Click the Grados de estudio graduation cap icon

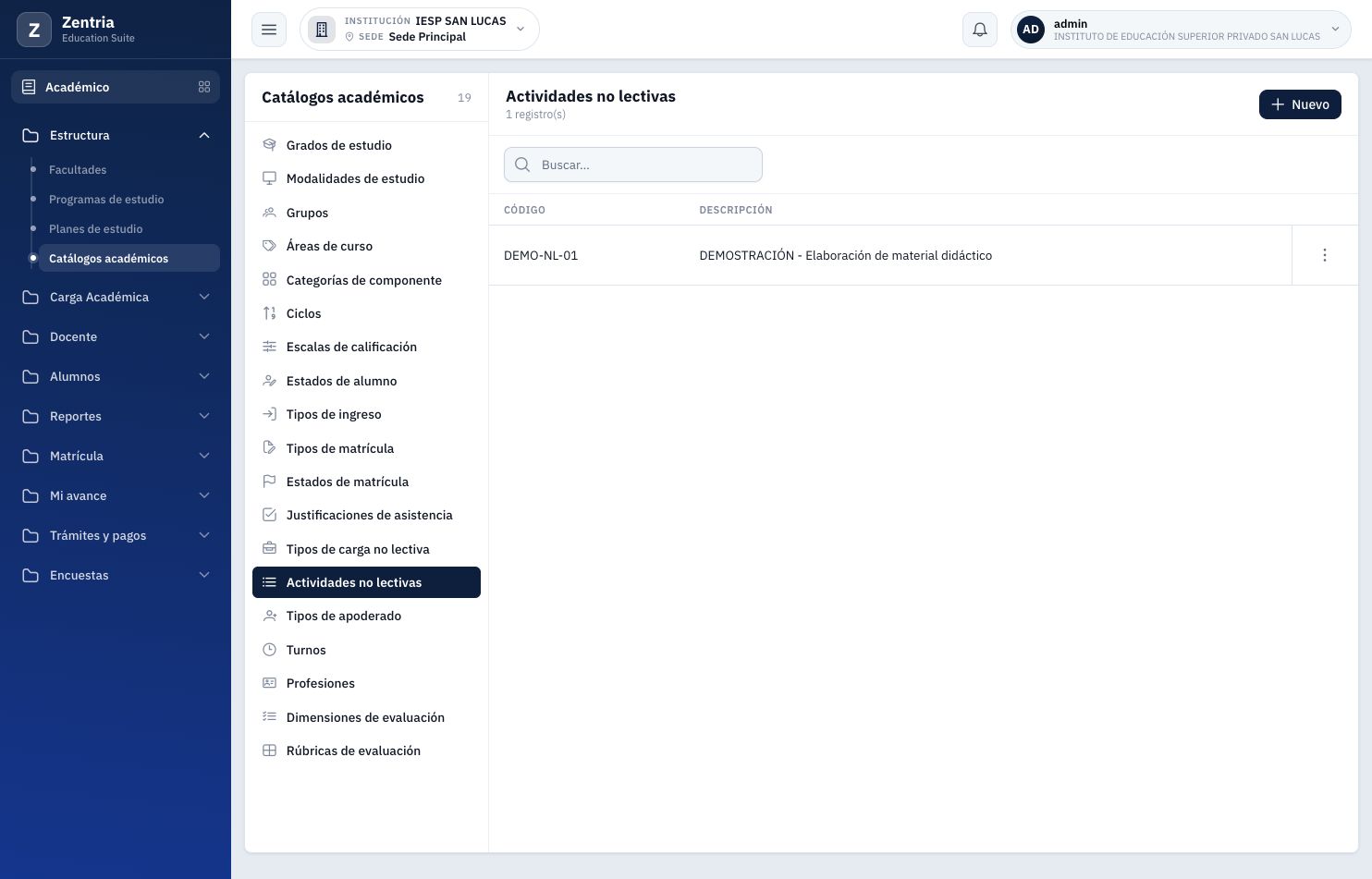[269, 145]
